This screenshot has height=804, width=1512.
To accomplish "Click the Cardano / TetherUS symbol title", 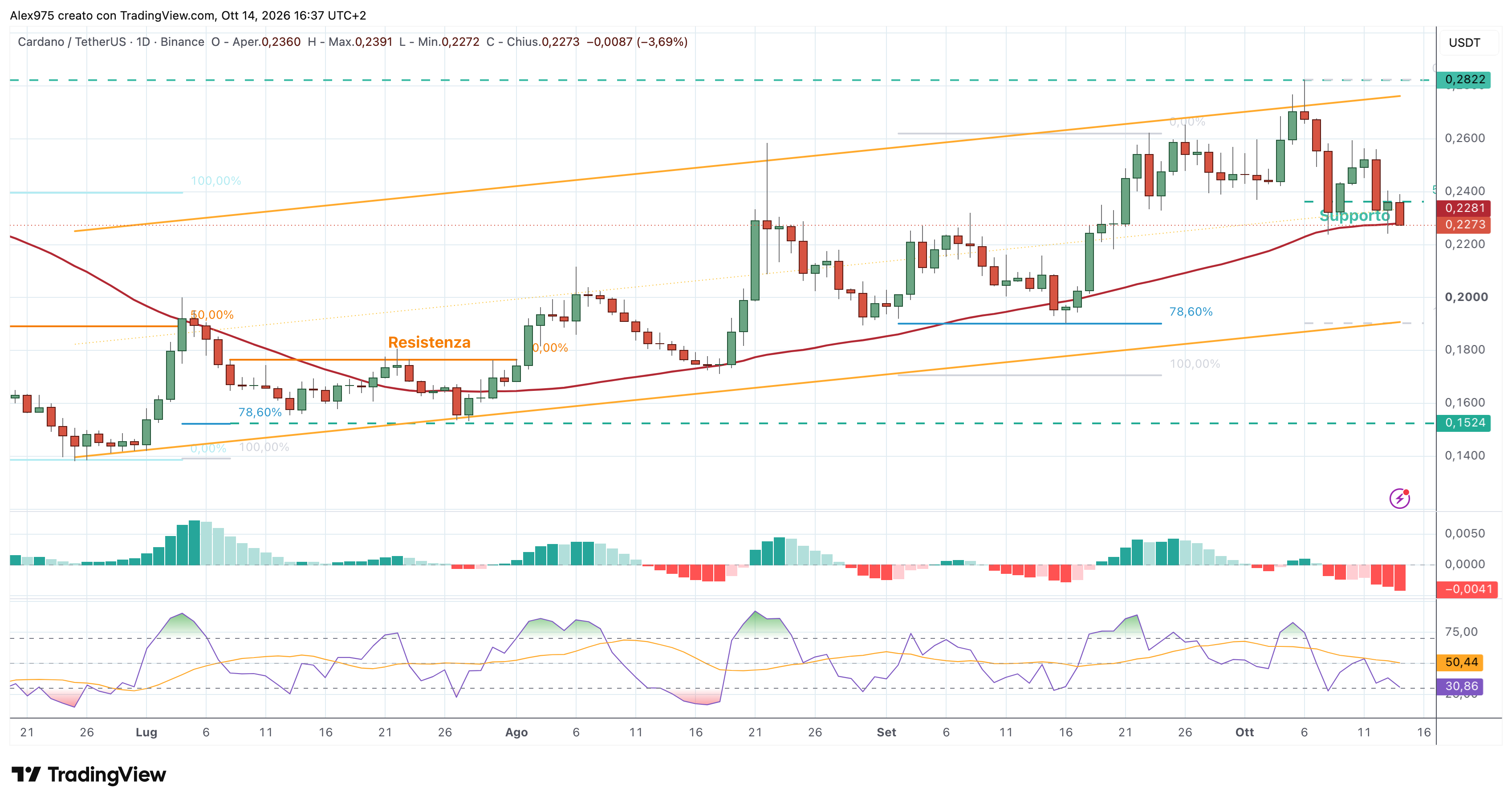I will tap(72, 42).
